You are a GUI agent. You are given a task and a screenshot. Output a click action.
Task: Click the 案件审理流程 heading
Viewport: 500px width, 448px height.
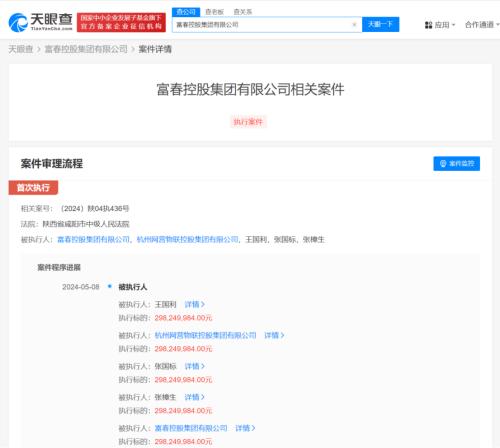52,163
